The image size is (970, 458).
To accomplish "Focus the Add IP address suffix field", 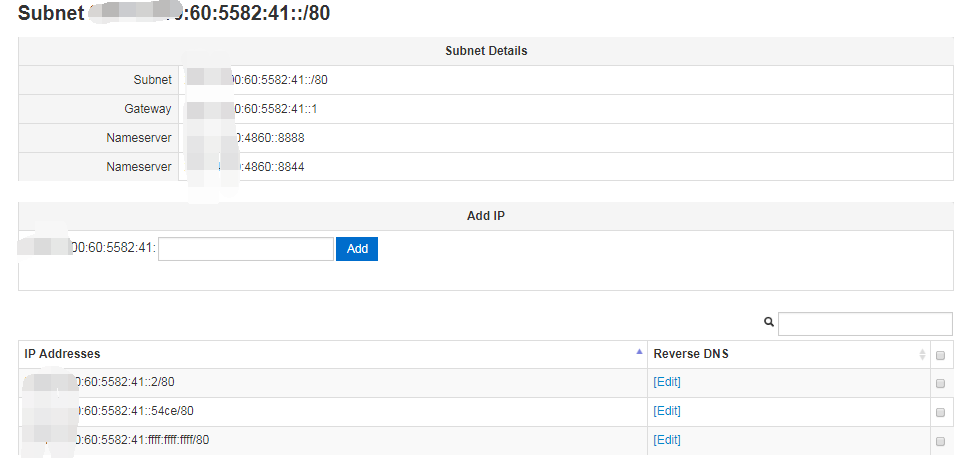I will pyautogui.click(x=245, y=248).
